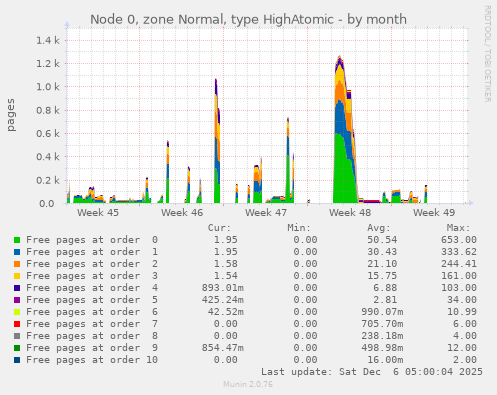The height and width of the screenshot is (395, 497).
Task: Click the 'Week 48' axis label
Action: click(350, 213)
